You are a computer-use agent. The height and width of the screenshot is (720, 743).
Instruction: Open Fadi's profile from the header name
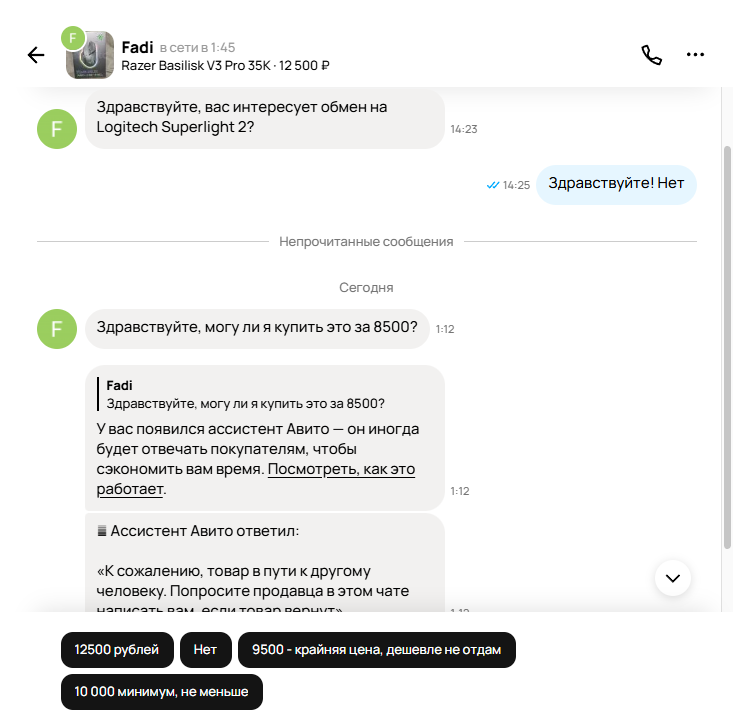point(137,46)
